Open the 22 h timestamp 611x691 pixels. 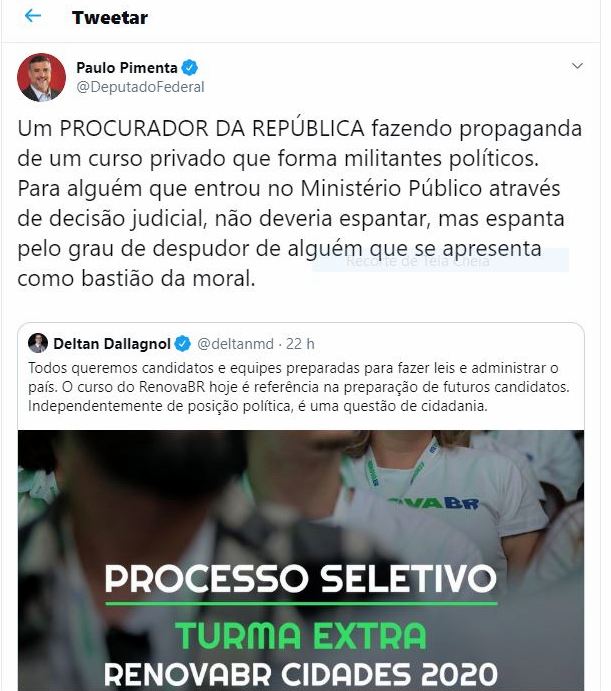coord(300,344)
